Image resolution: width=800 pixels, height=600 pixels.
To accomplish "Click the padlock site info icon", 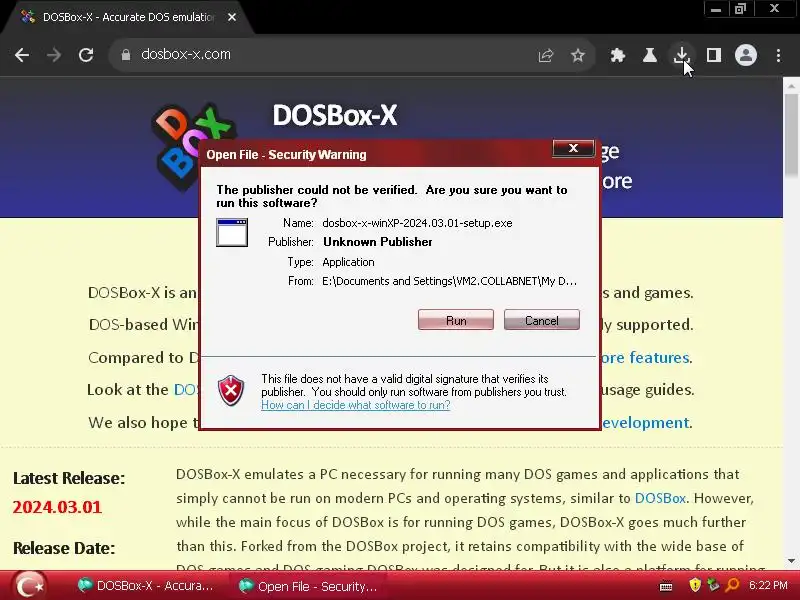I will click(x=126, y=55).
